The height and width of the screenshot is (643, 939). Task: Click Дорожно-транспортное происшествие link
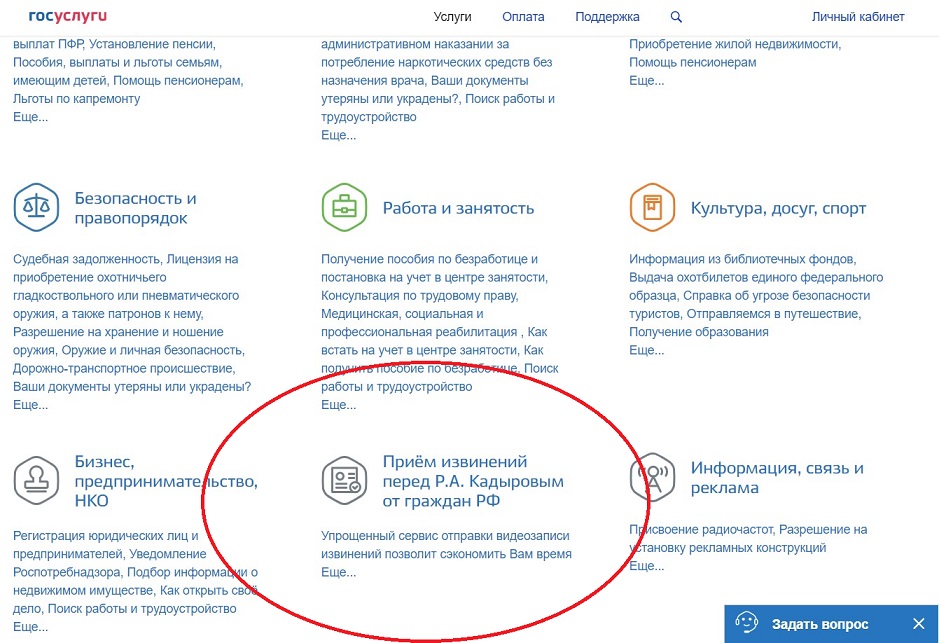tap(124, 368)
